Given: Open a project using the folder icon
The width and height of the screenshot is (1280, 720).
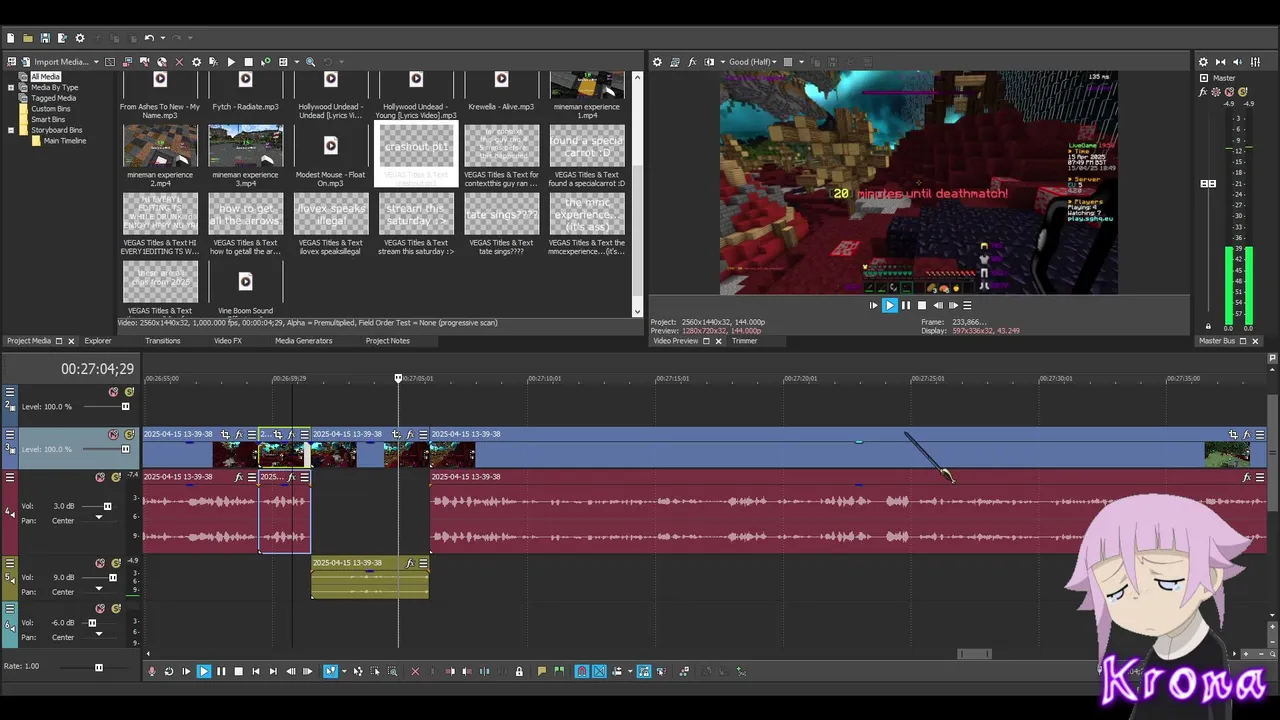Looking at the screenshot, I should pyautogui.click(x=28, y=38).
